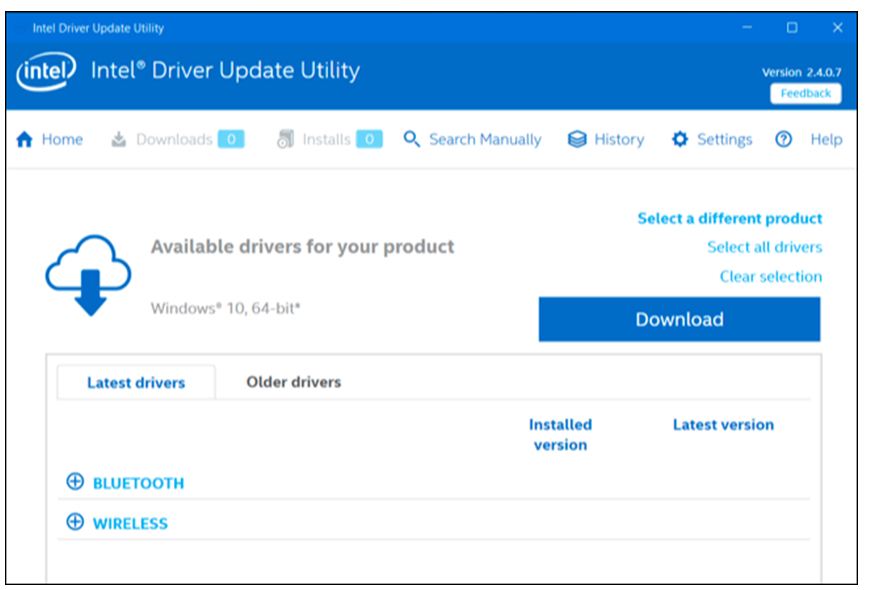Click the Downloads count badge
This screenshot has height=590, width=873.
[231, 139]
